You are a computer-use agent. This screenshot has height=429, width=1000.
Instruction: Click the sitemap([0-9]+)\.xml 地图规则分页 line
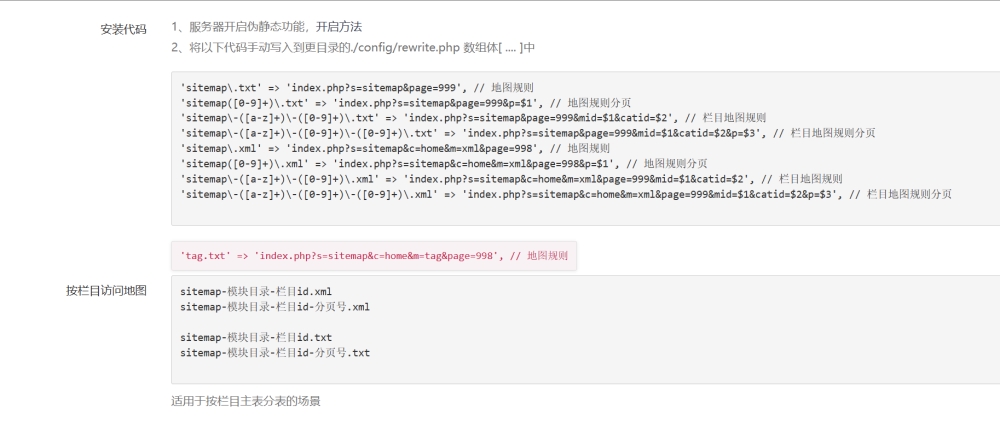(x=443, y=164)
